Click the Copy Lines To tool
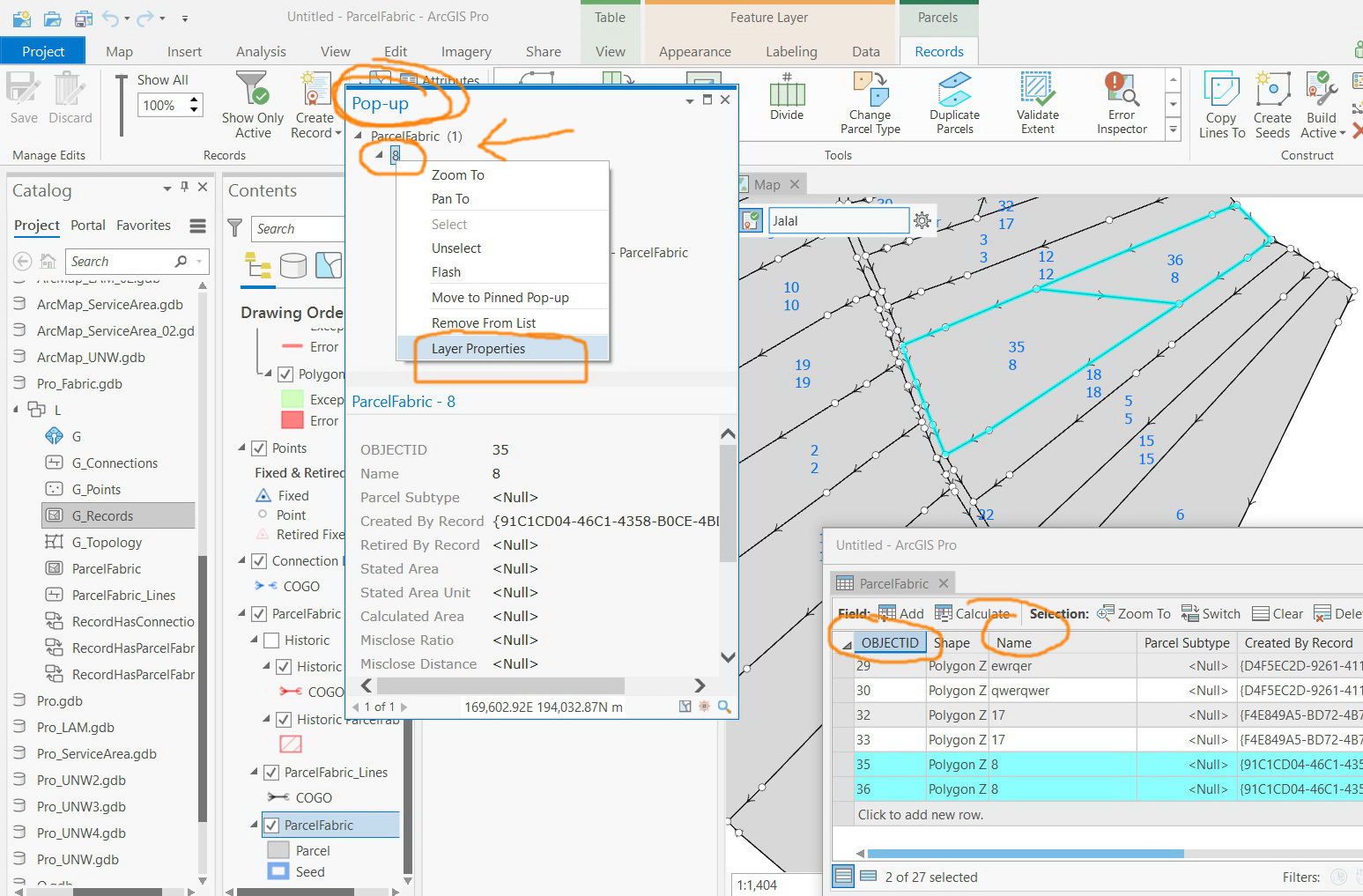Screen dimensions: 1363x896 (x=1221, y=89)
